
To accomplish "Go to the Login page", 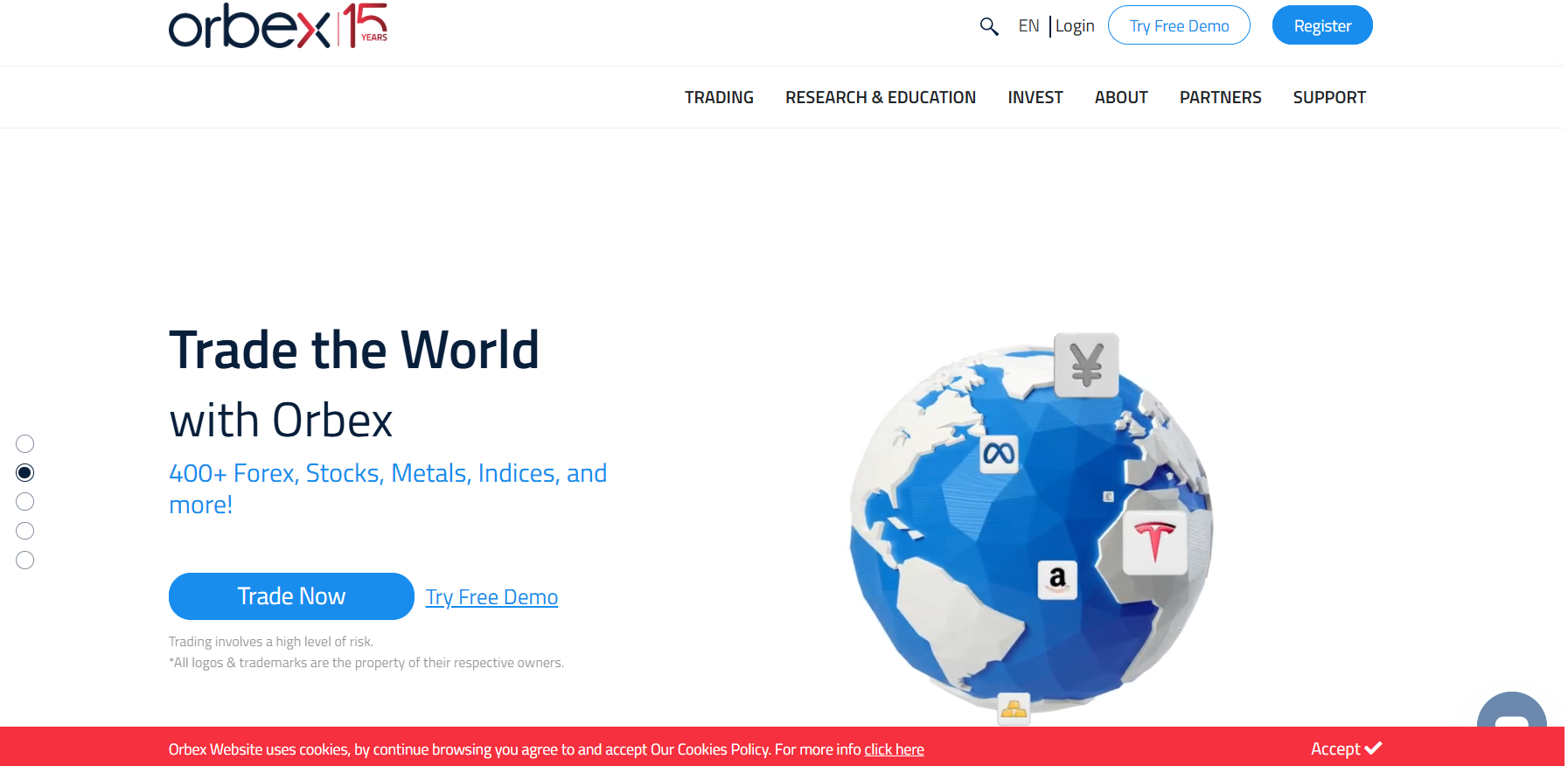I will click(x=1075, y=26).
